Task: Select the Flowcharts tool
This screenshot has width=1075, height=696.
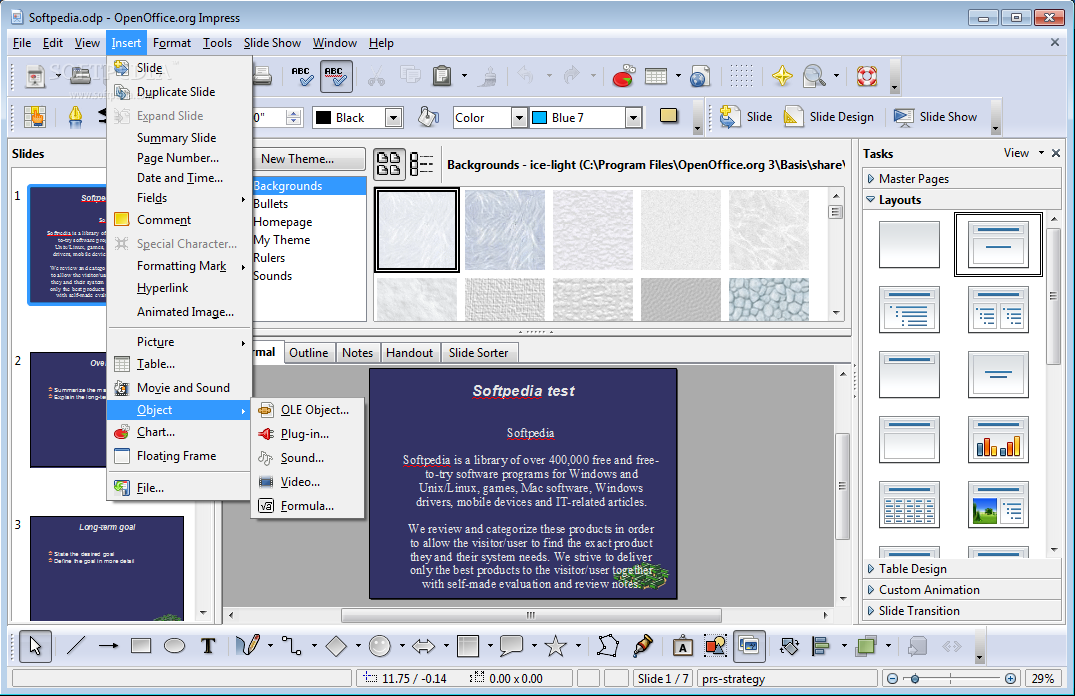Action: pos(468,646)
